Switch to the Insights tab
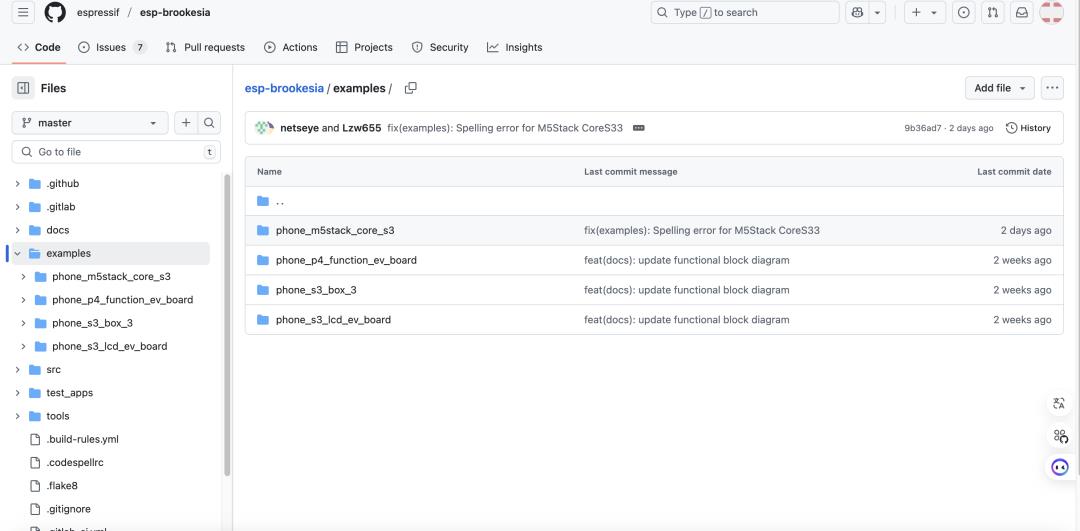Image resolution: width=1080 pixels, height=531 pixels. tap(515, 48)
